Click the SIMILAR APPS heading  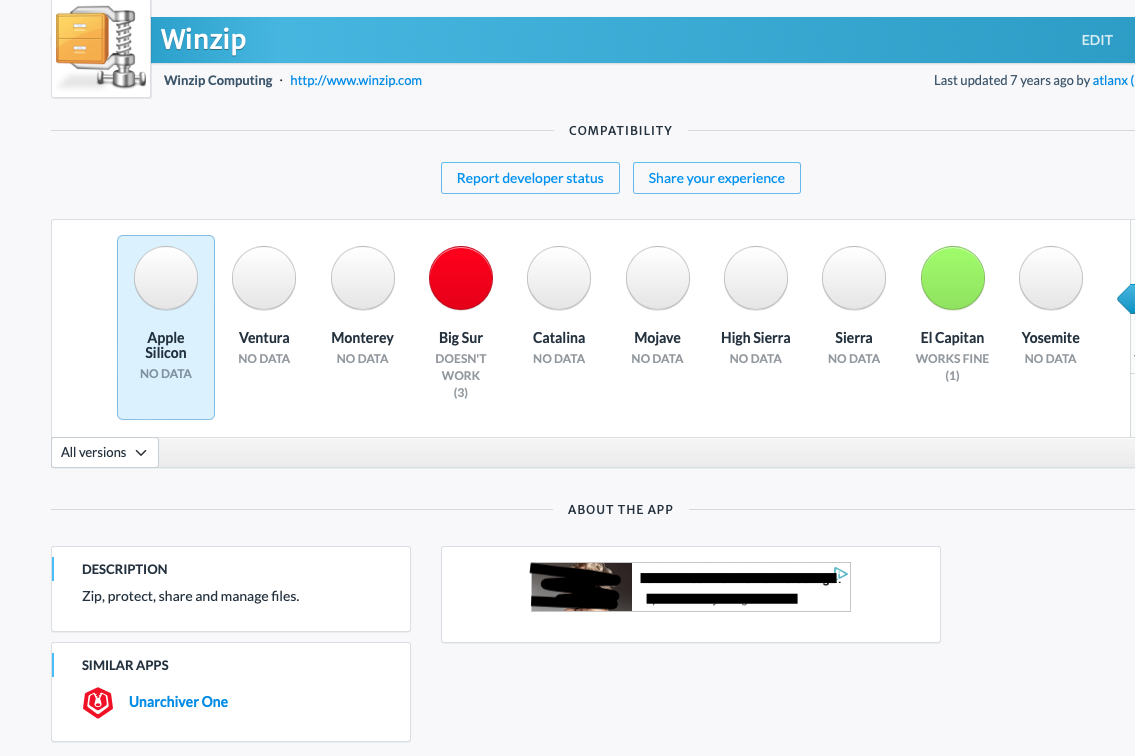125,665
